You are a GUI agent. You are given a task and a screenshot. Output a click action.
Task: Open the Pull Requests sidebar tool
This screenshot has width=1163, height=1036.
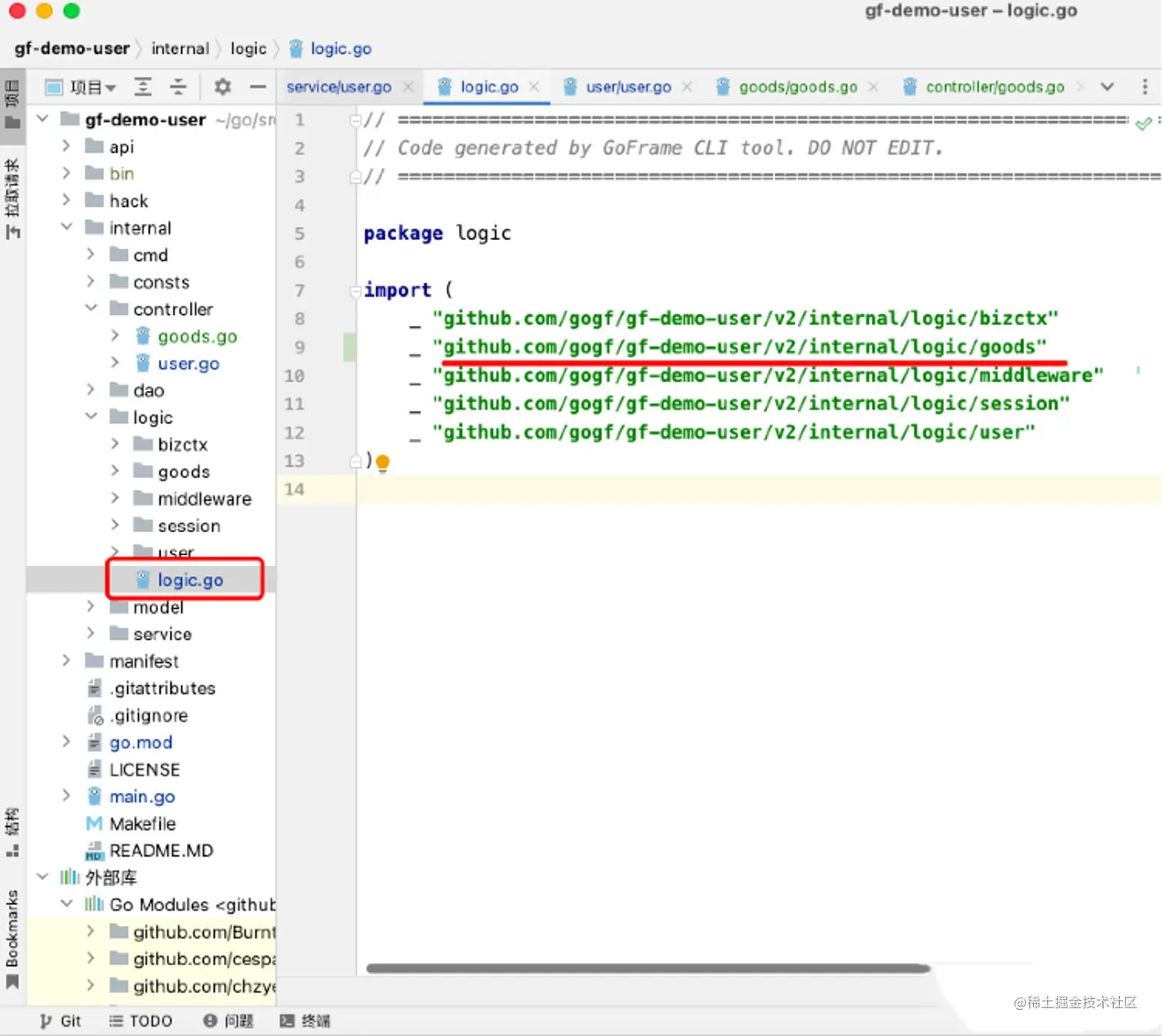[x=12, y=198]
